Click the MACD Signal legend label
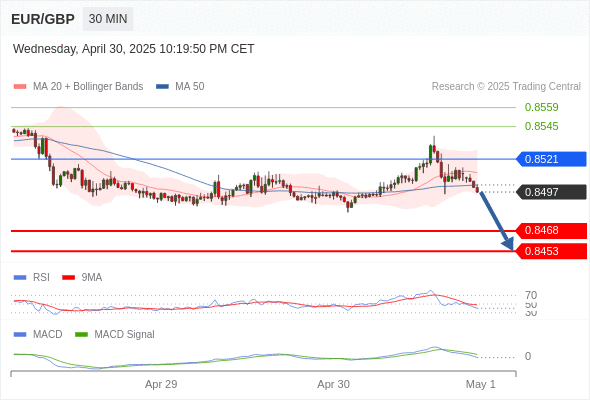 point(125,335)
